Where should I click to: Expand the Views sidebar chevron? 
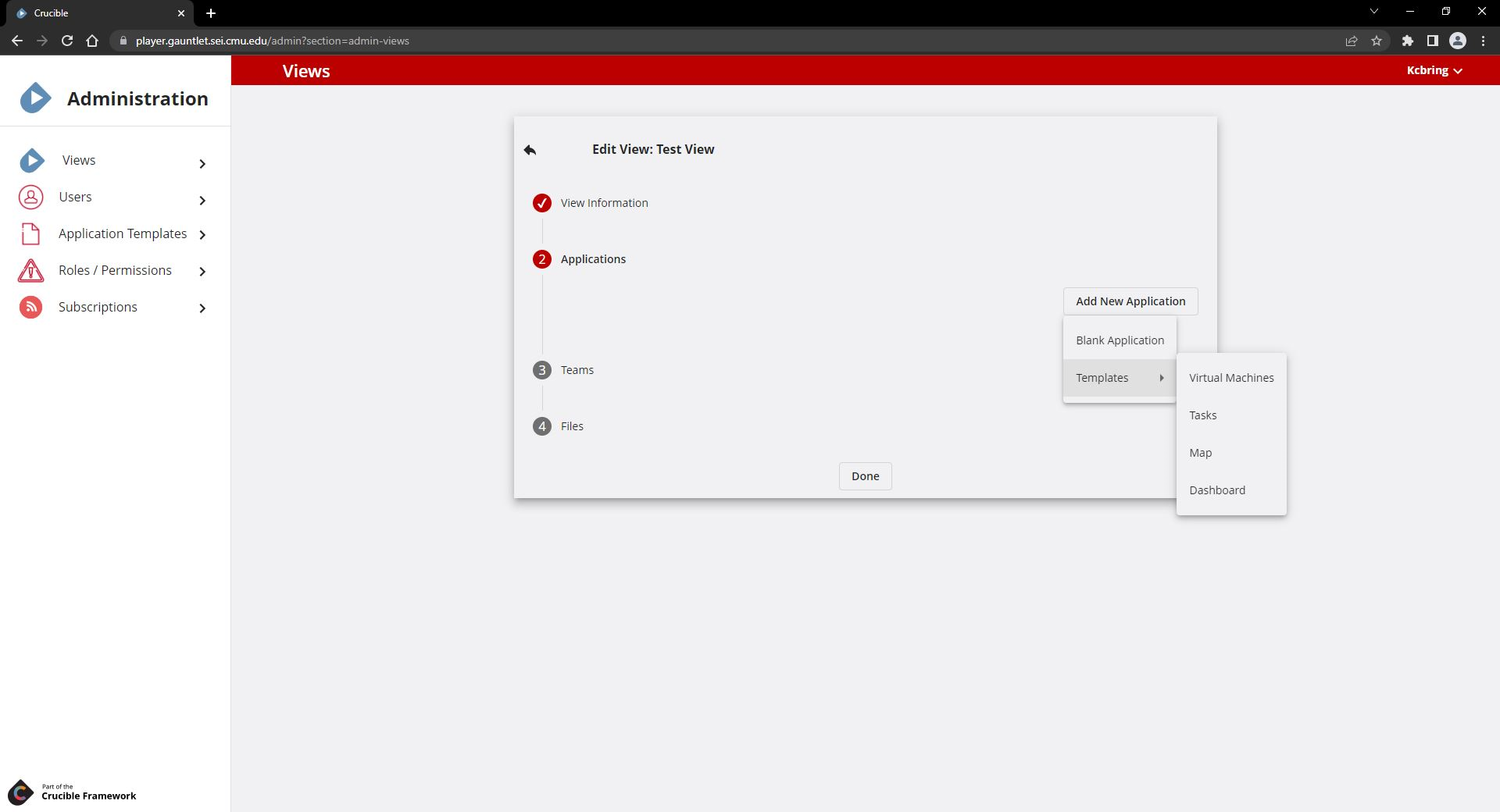pyautogui.click(x=202, y=164)
